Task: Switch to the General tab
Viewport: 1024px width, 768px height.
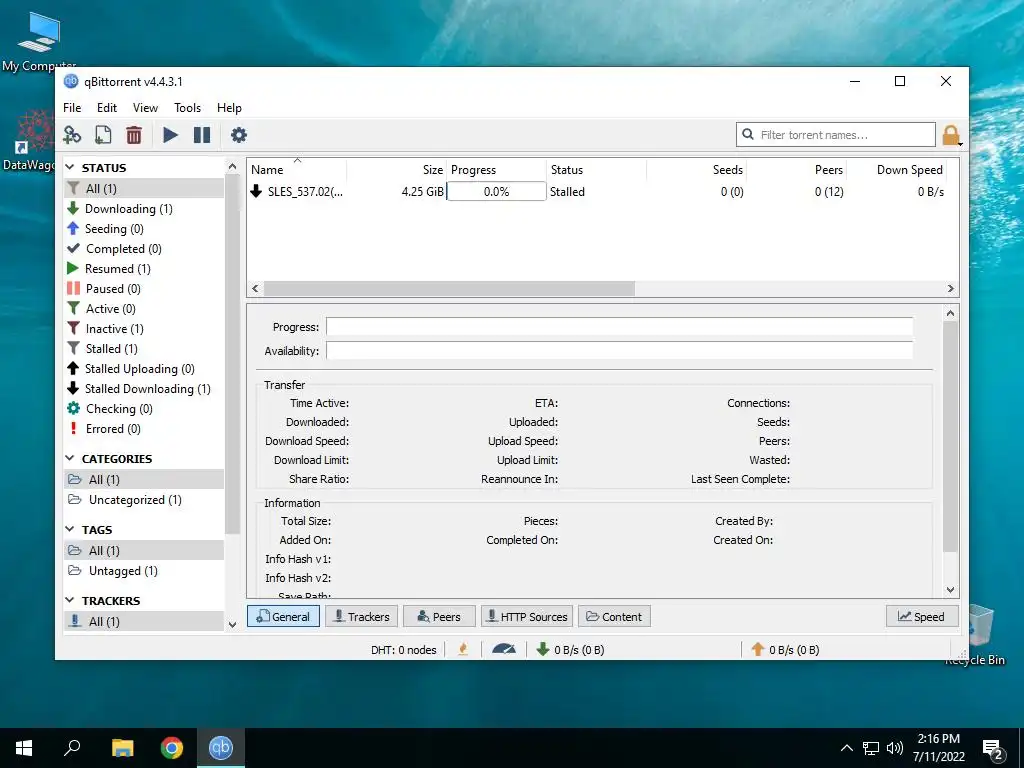Action: pyautogui.click(x=283, y=616)
